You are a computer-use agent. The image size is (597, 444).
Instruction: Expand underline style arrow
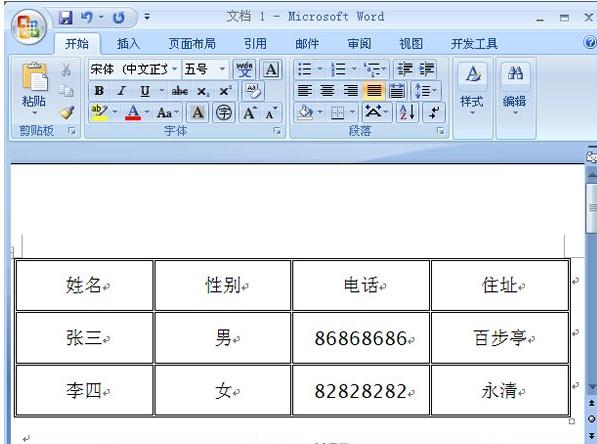[x=161, y=91]
